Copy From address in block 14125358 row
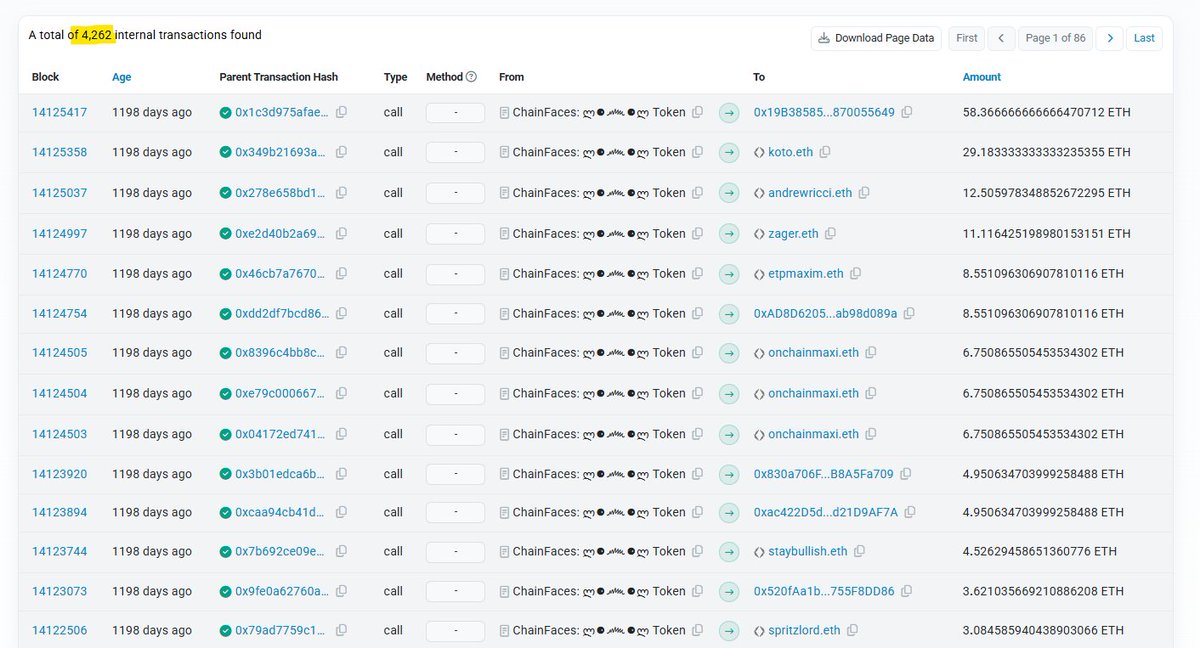The width and height of the screenshot is (1200, 648). pos(698,152)
